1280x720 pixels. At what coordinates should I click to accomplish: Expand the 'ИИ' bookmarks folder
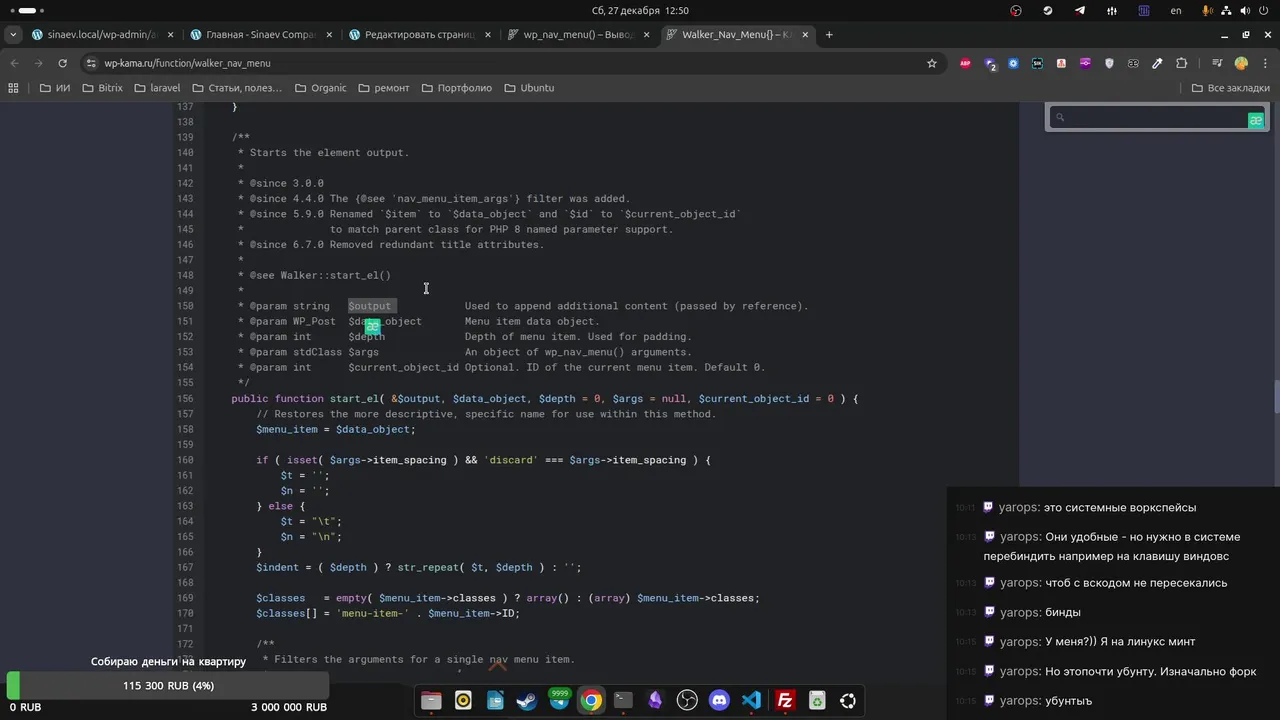[x=55, y=88]
